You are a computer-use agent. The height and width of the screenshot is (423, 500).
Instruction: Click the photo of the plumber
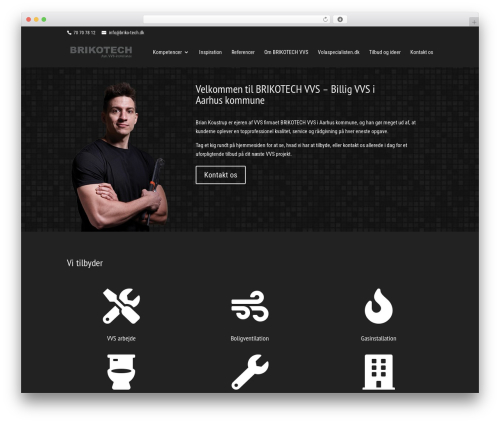tap(119, 157)
